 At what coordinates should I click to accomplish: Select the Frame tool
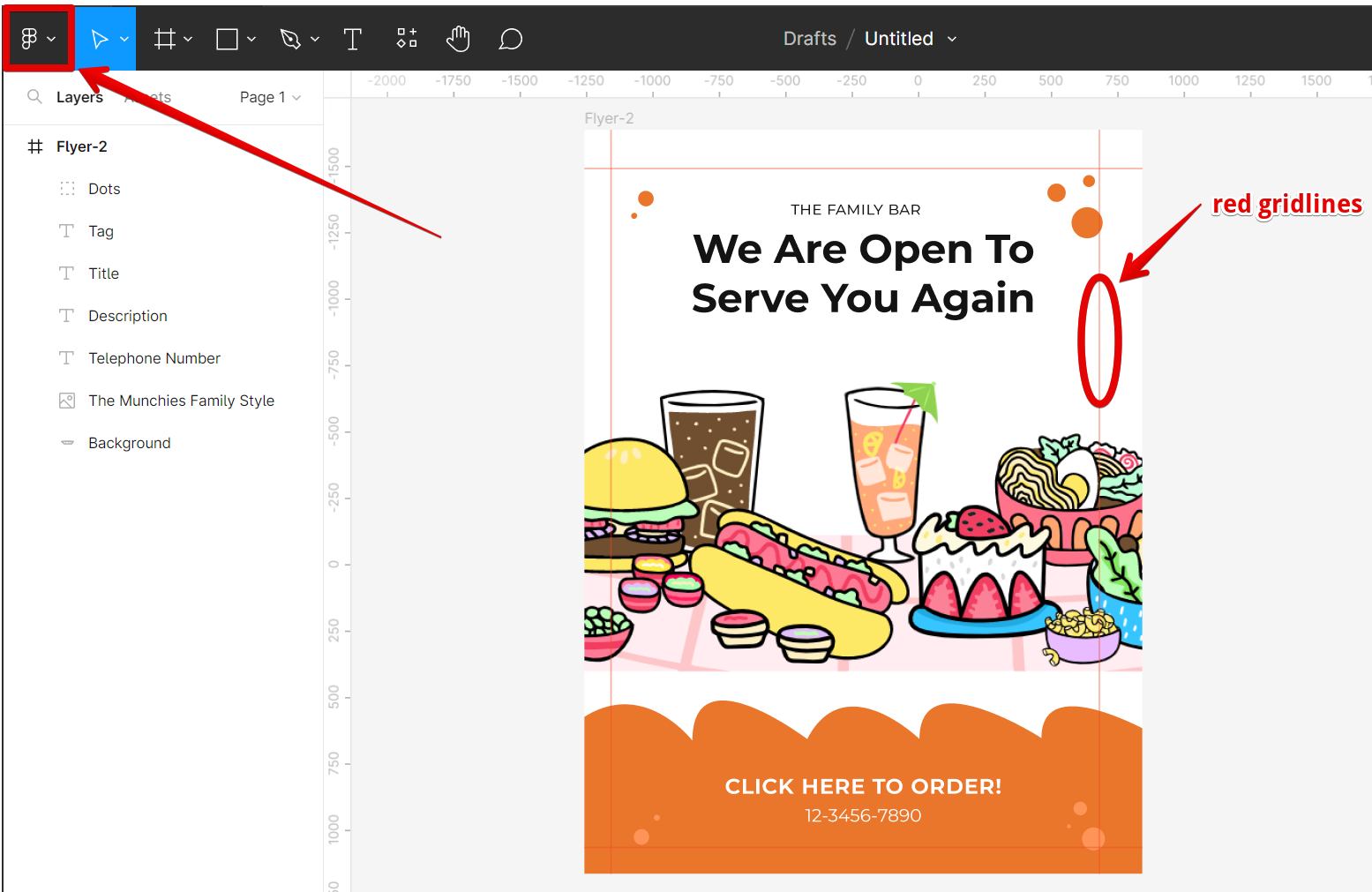click(164, 39)
